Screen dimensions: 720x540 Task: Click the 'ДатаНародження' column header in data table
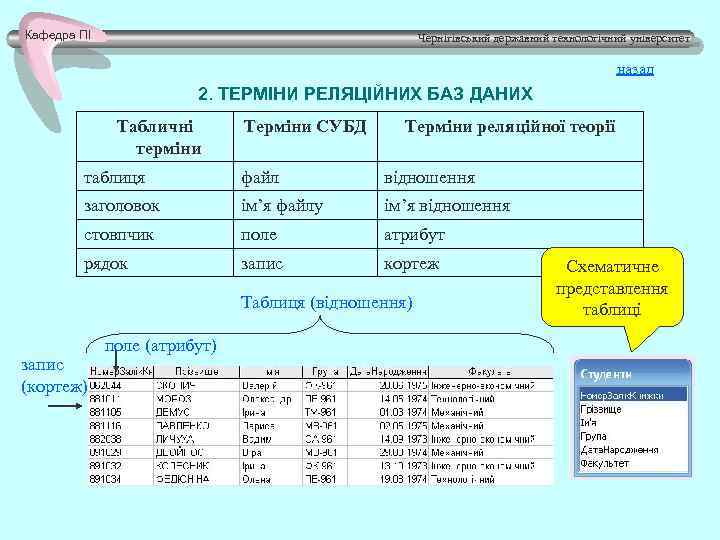388,371
